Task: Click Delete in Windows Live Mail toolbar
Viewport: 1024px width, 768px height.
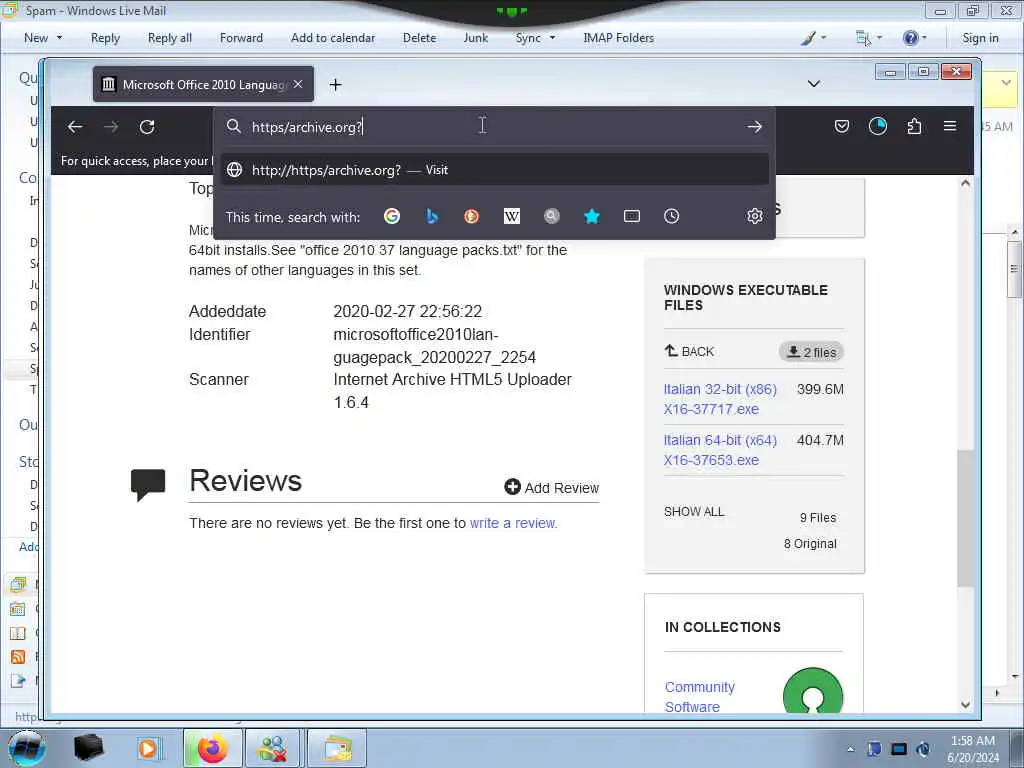Action: pyautogui.click(x=419, y=38)
